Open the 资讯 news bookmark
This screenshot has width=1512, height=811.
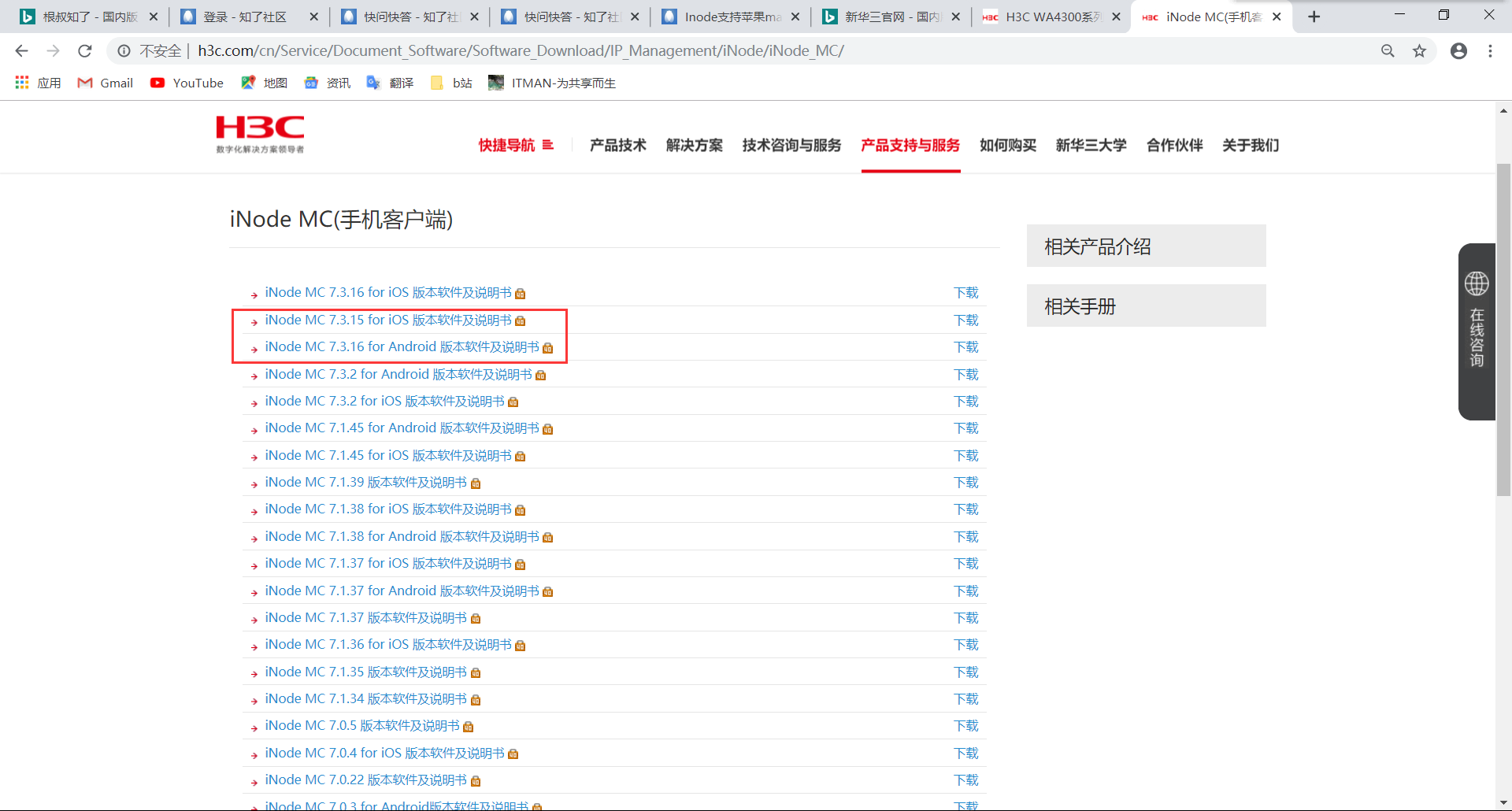coord(328,83)
